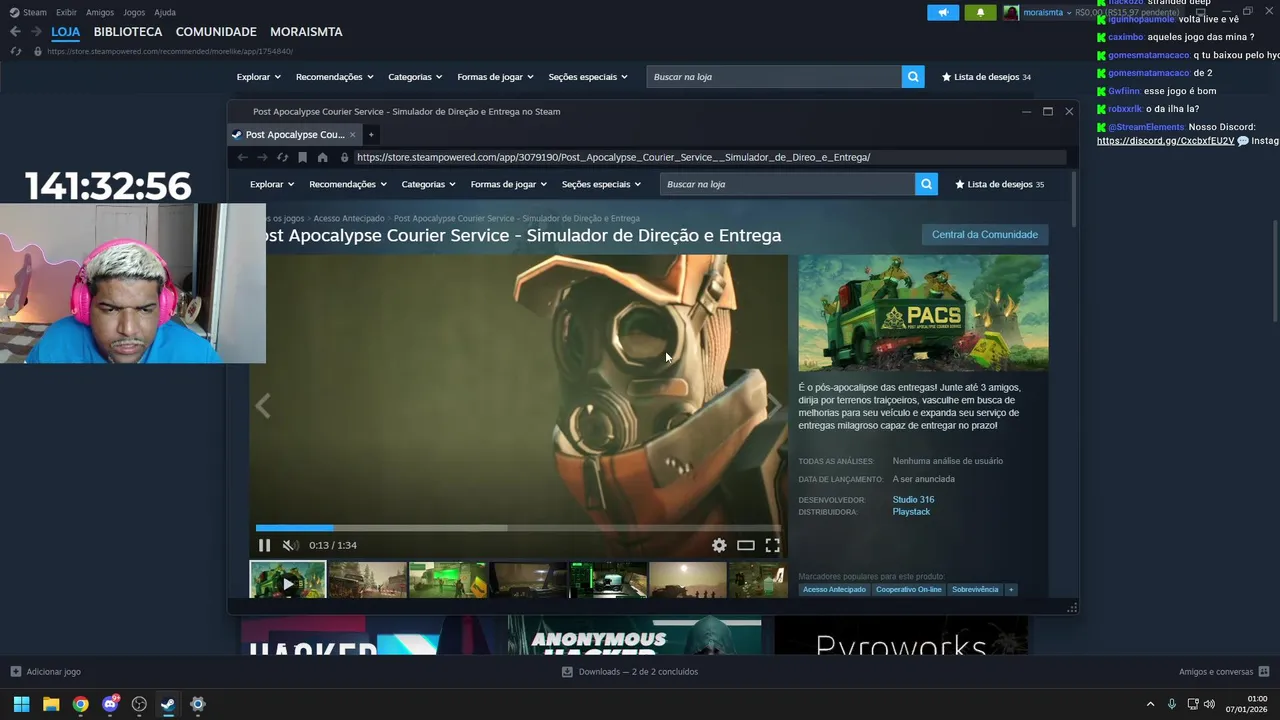Screen dimensions: 1280x720
Task: Click the main window back arrow
Action: tap(15, 32)
